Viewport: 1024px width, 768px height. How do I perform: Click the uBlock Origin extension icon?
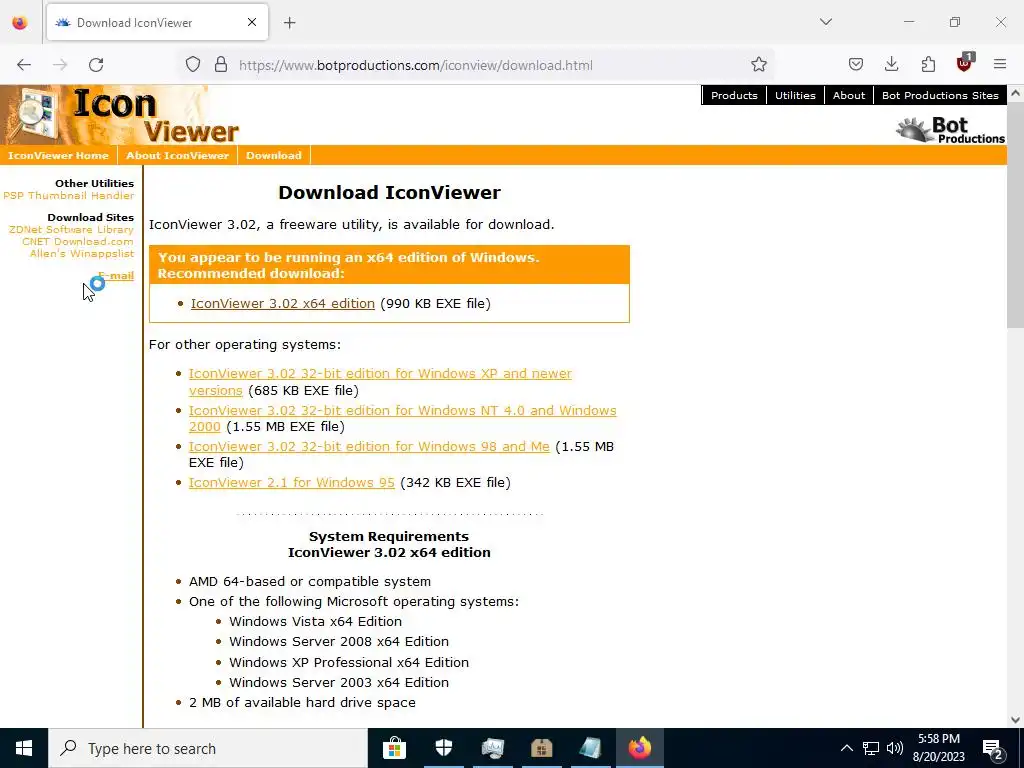tap(965, 63)
